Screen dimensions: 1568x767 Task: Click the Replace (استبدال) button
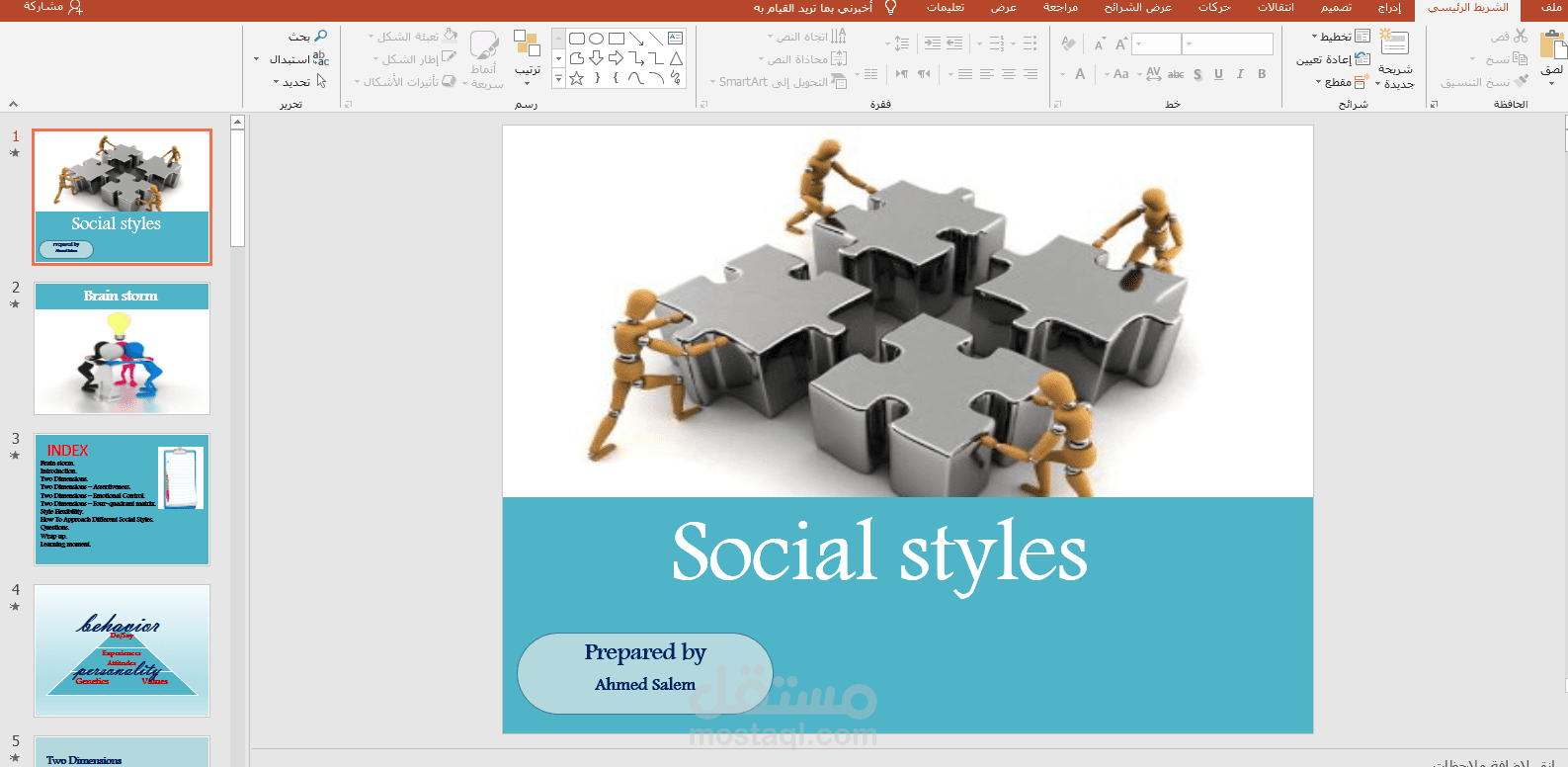pyautogui.click(x=292, y=59)
